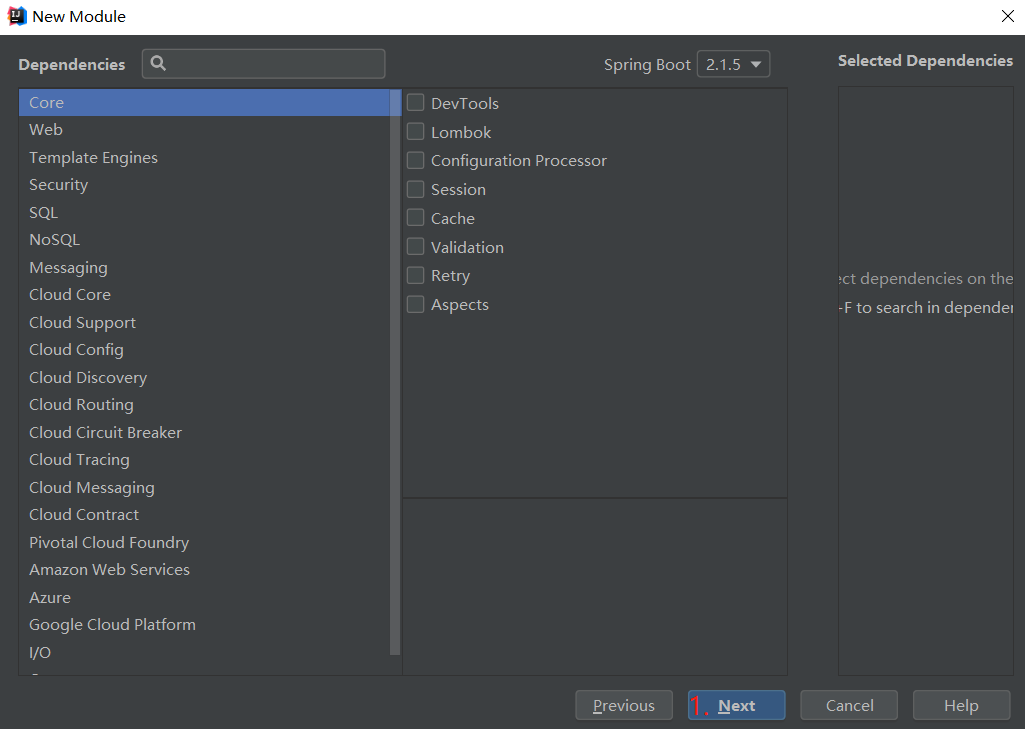Image resolution: width=1025 pixels, height=729 pixels.
Task: Tick the Configuration Processor checkbox
Action: click(x=416, y=161)
